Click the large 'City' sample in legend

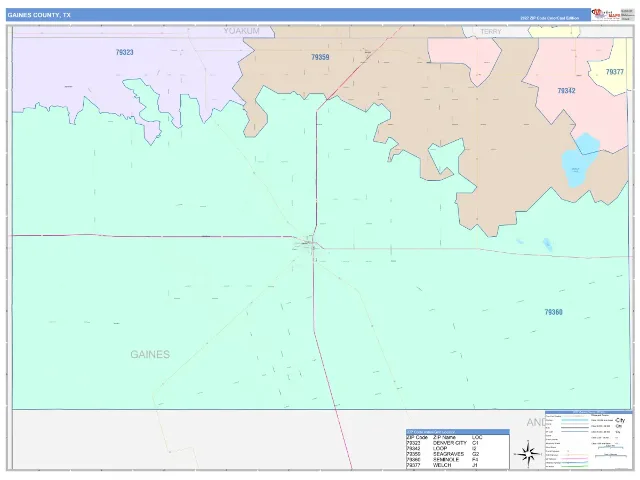tap(620, 420)
